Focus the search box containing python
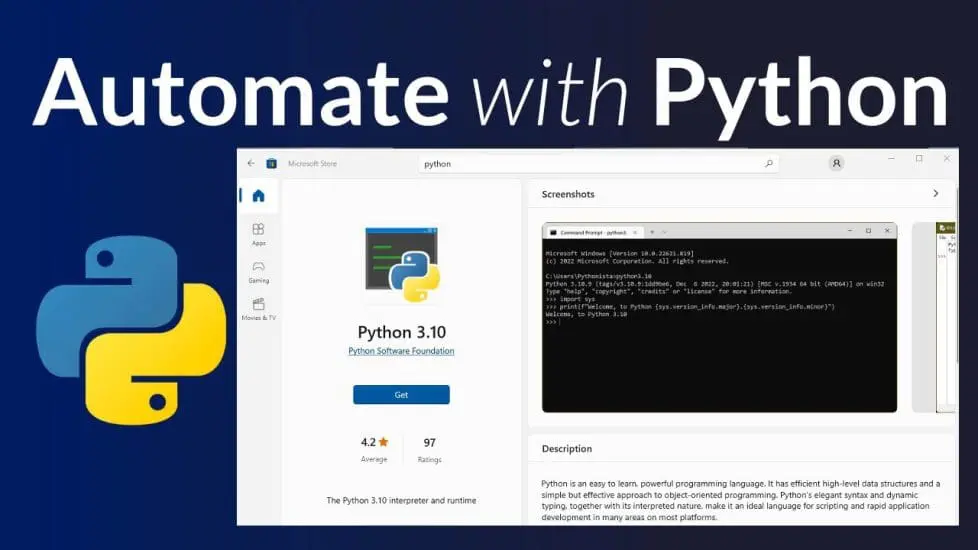 click(x=598, y=163)
